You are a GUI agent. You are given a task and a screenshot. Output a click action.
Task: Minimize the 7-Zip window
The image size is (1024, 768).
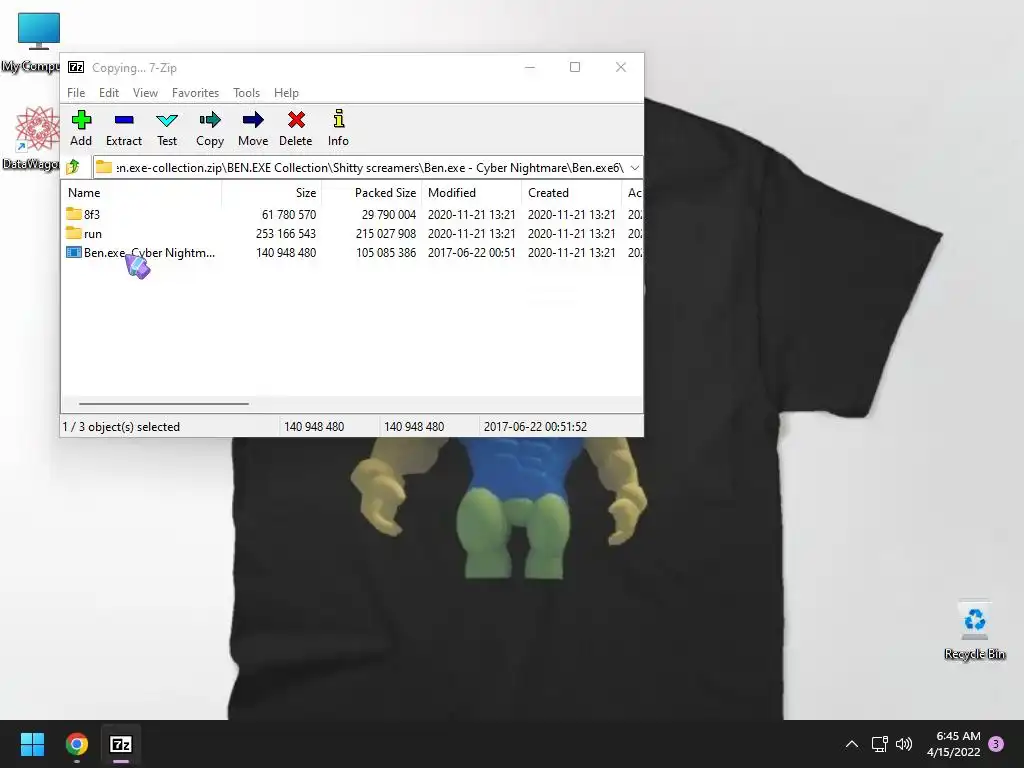tap(530, 67)
